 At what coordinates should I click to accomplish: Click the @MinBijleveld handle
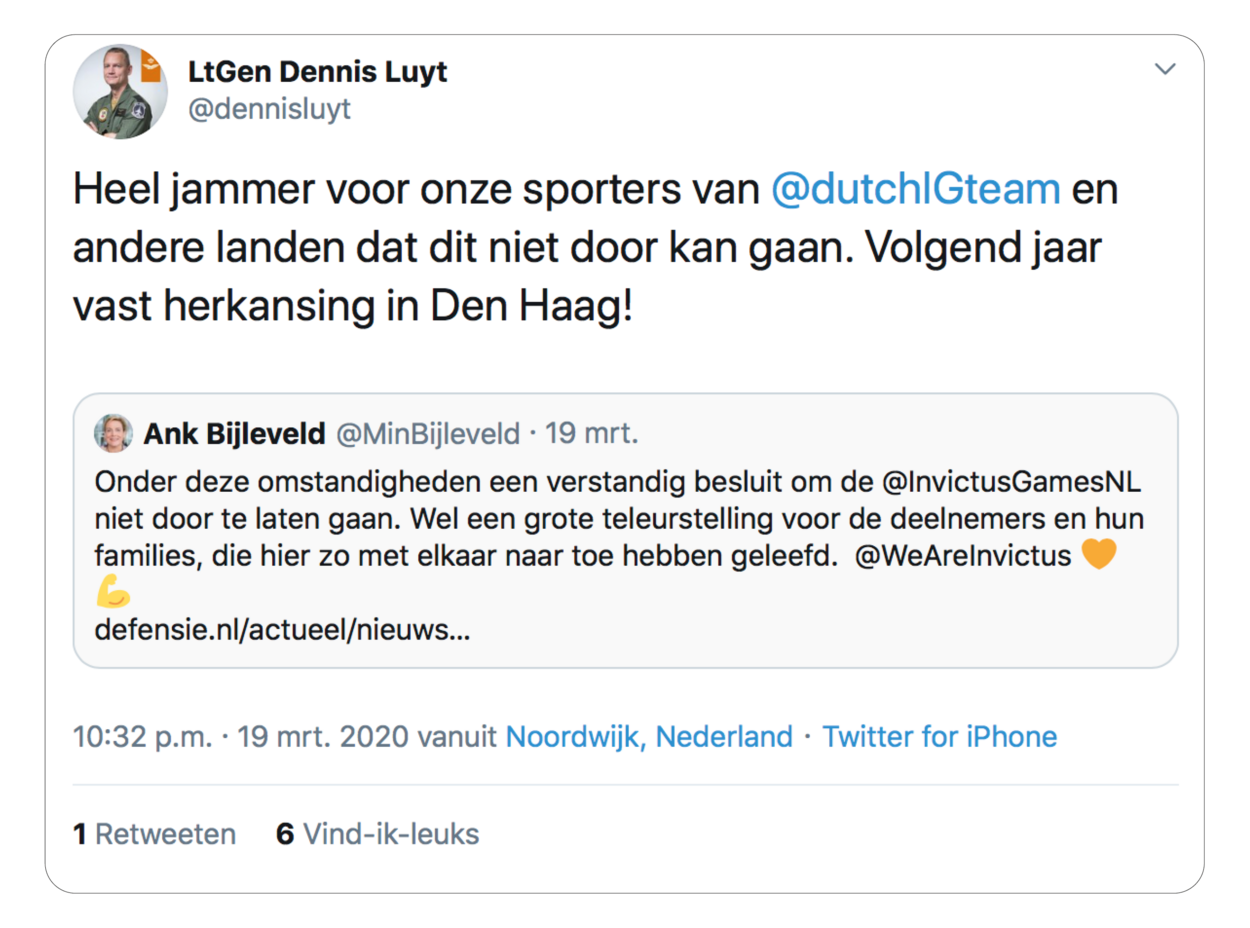point(428,434)
